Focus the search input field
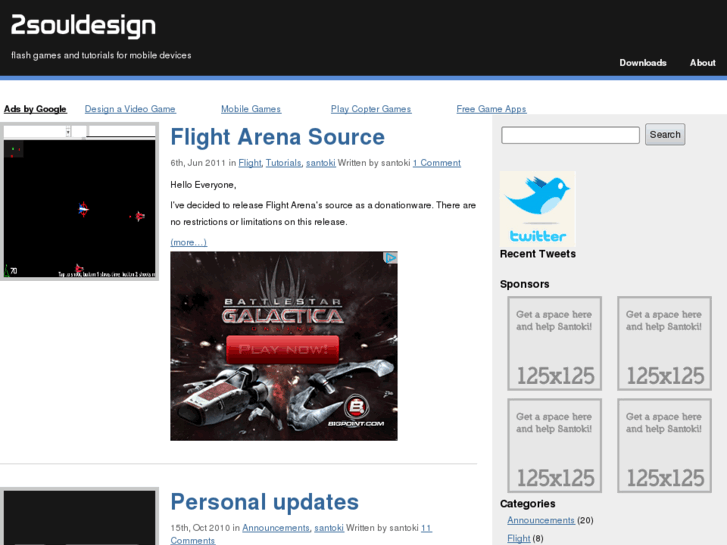 [570, 135]
